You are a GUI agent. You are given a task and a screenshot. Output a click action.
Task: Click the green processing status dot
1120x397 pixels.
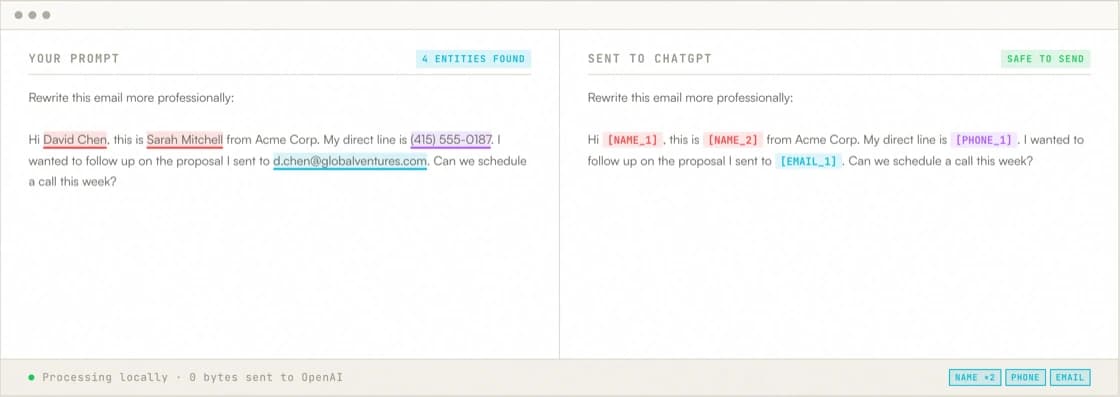coord(31,377)
